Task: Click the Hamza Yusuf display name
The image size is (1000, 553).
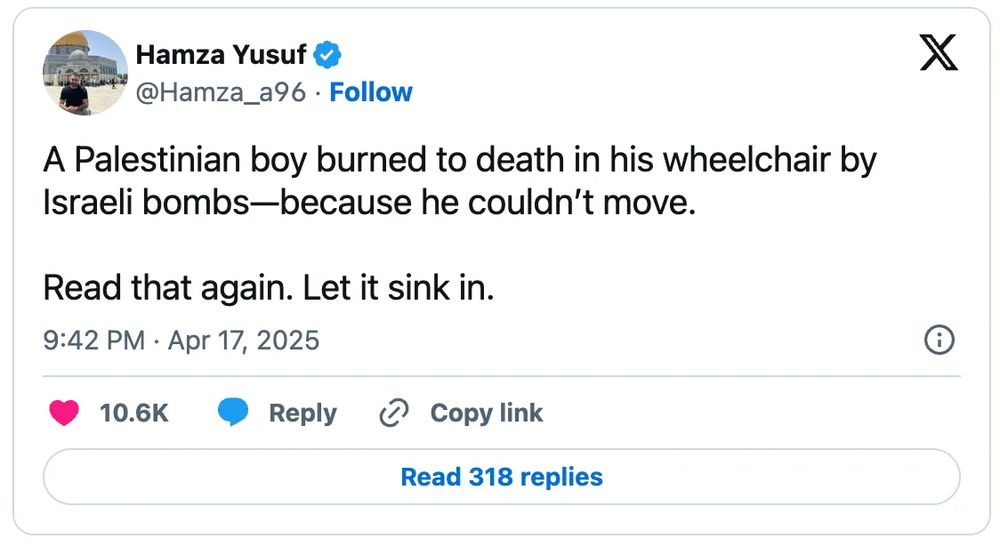Action: coord(221,54)
